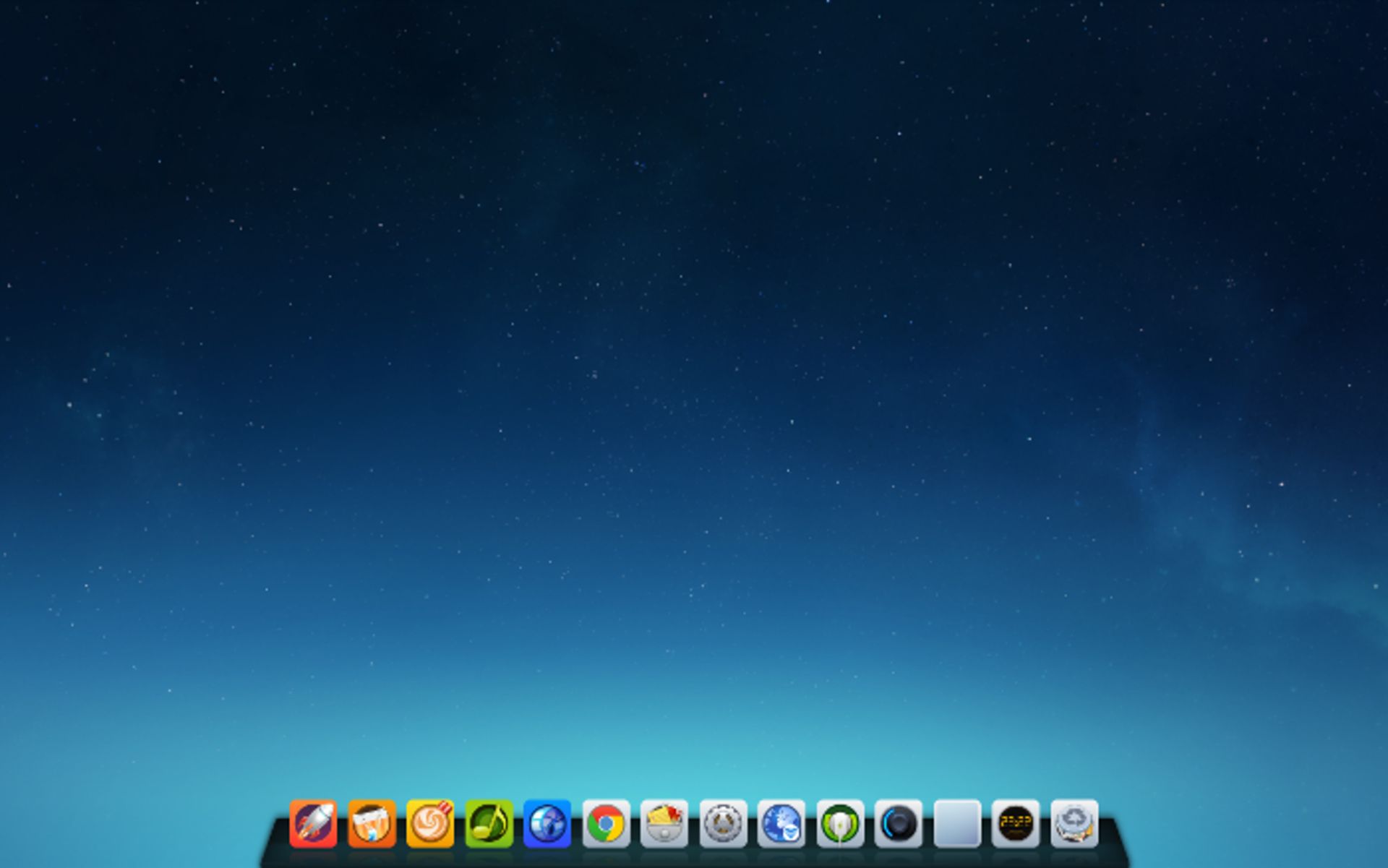Empty wallpaper area: click the starry desktop
This screenshot has width=1388, height=868.
[x=694, y=361]
